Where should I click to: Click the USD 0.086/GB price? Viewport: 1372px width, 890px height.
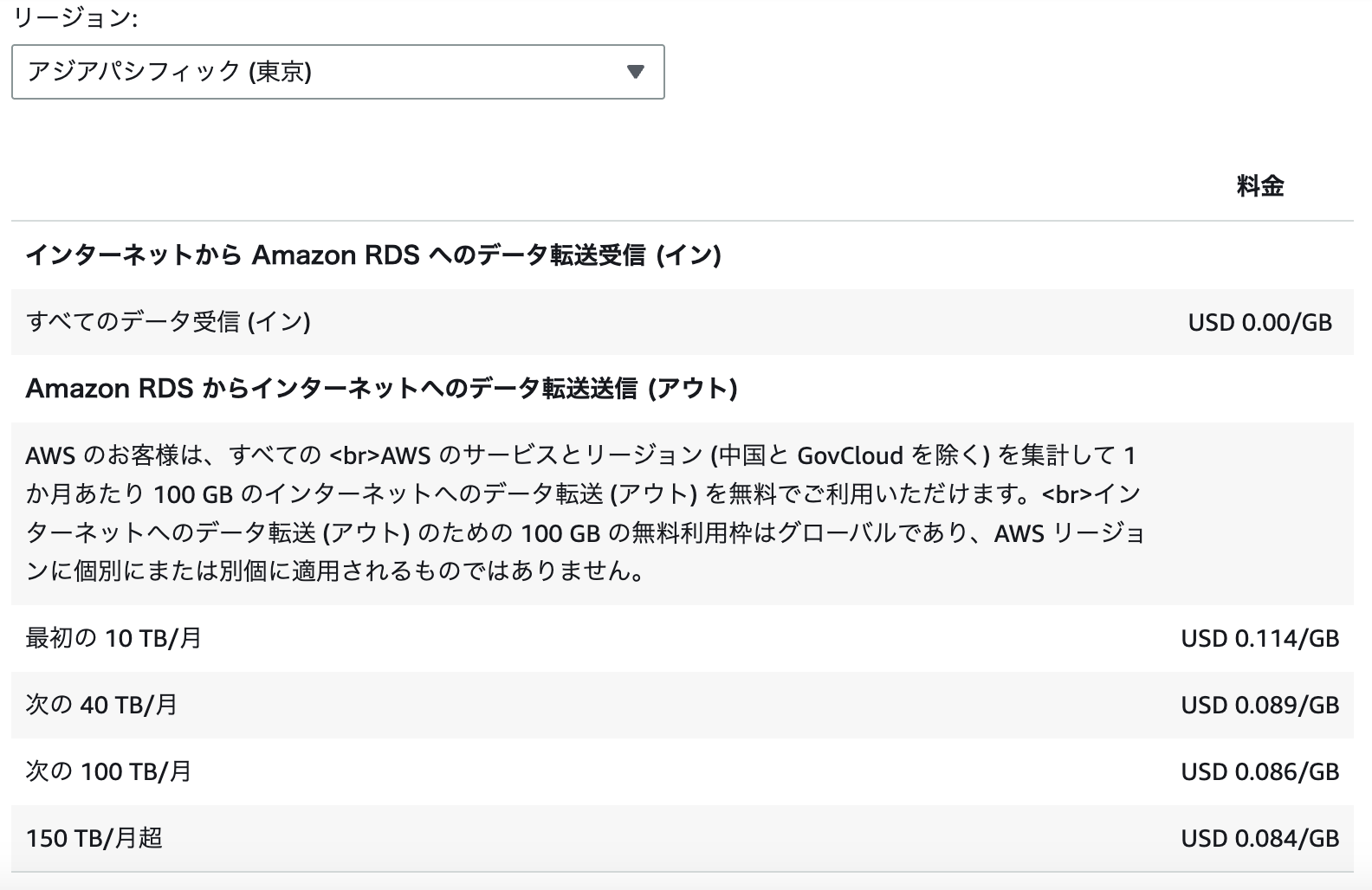click(1260, 772)
